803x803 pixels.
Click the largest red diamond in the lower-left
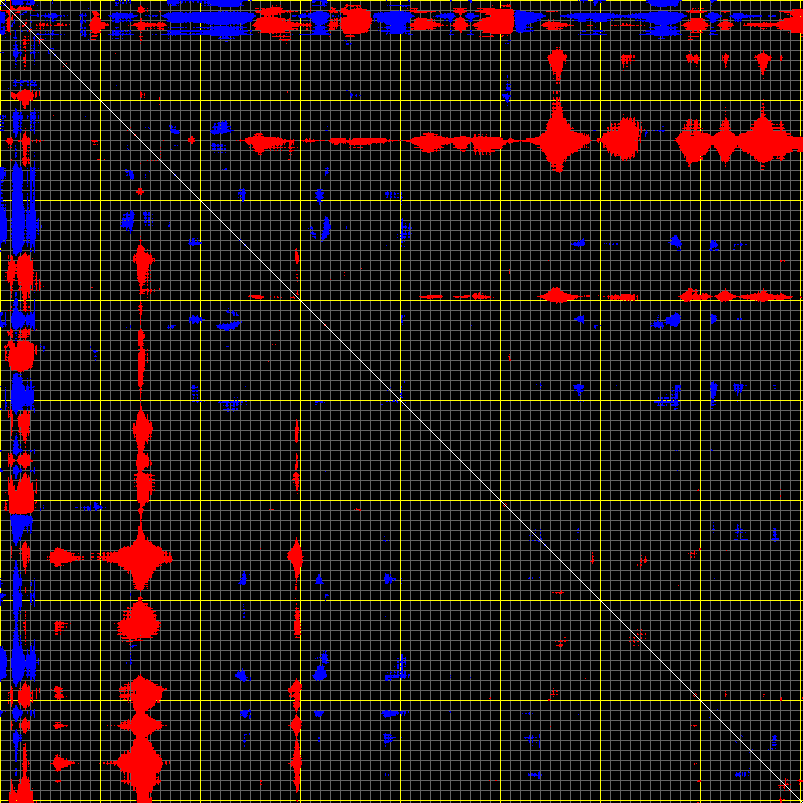point(141,557)
